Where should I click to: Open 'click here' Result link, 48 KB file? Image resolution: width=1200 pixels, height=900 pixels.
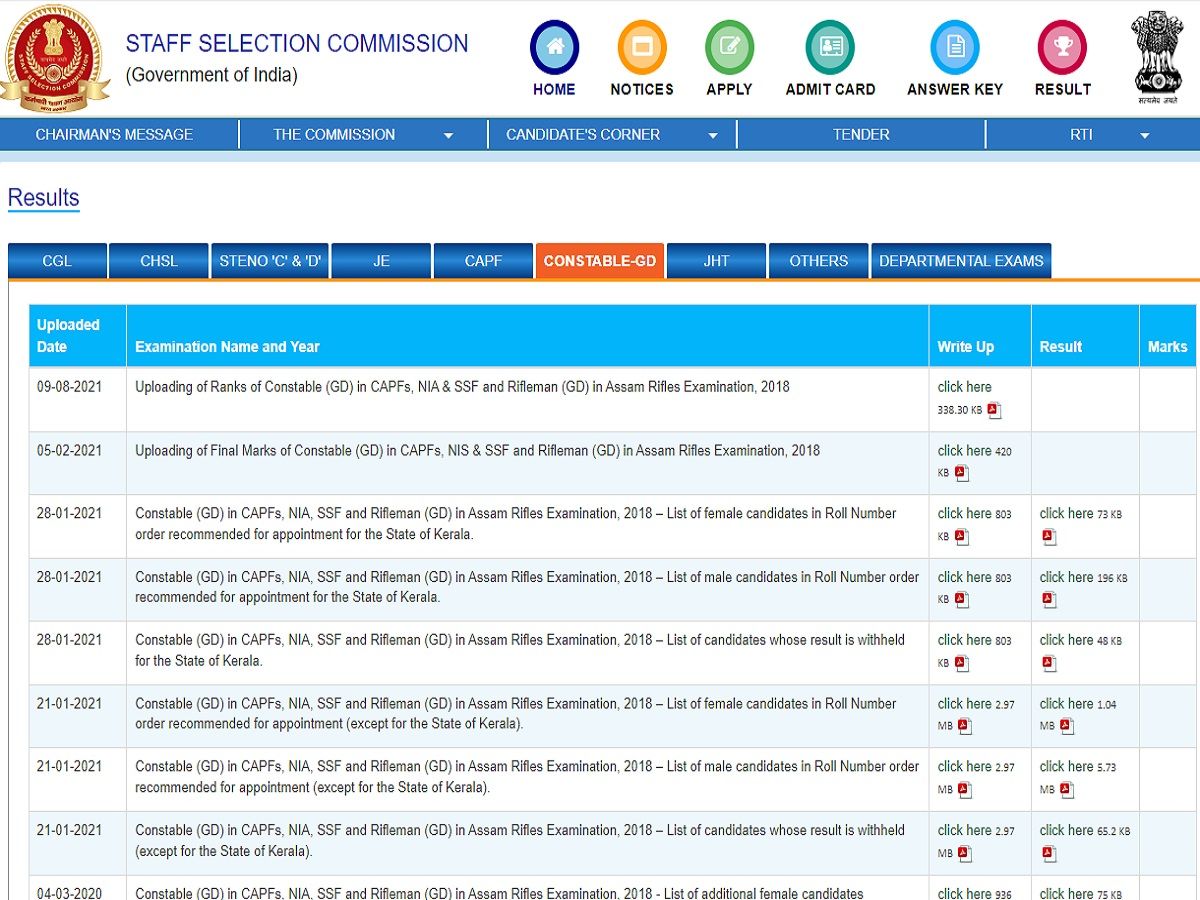[1067, 640]
